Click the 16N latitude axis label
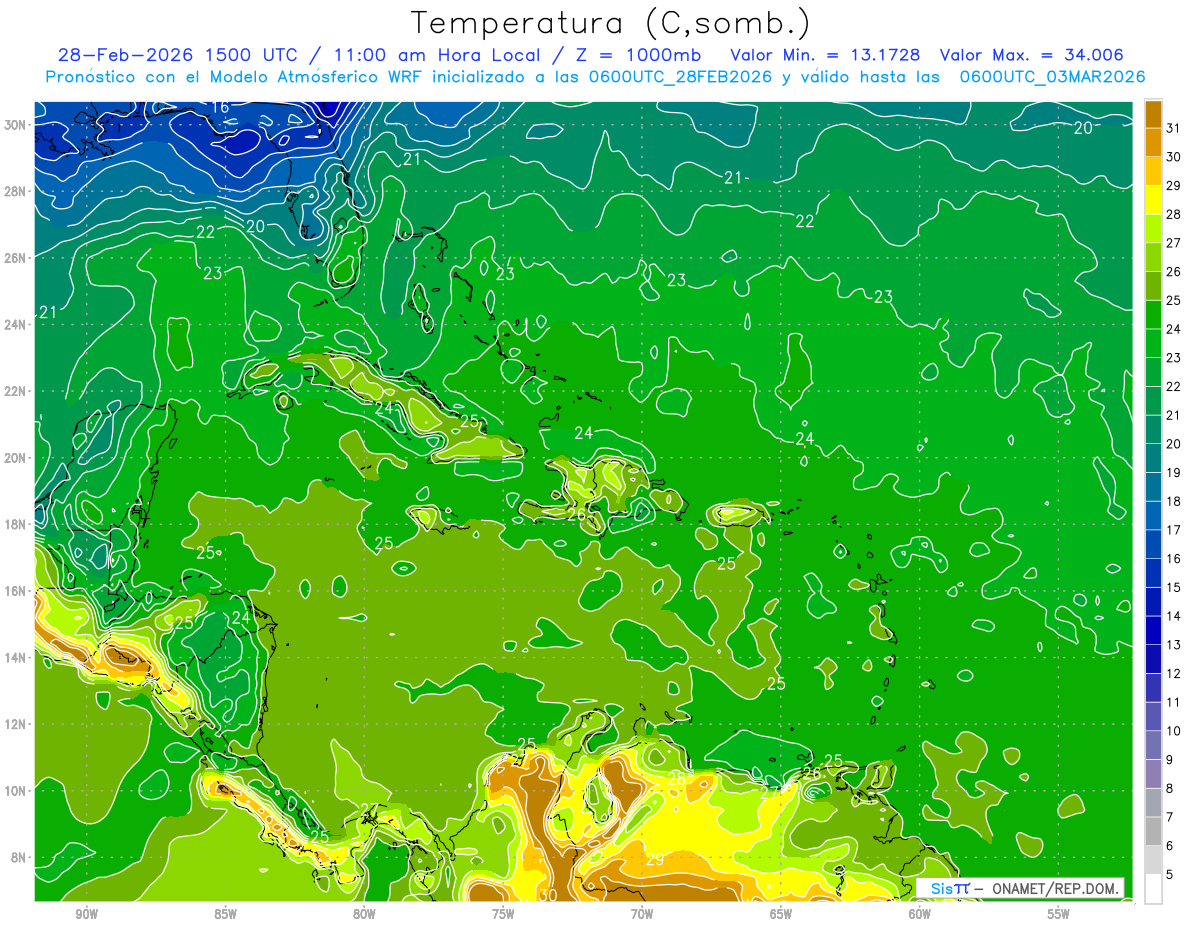 16,591
